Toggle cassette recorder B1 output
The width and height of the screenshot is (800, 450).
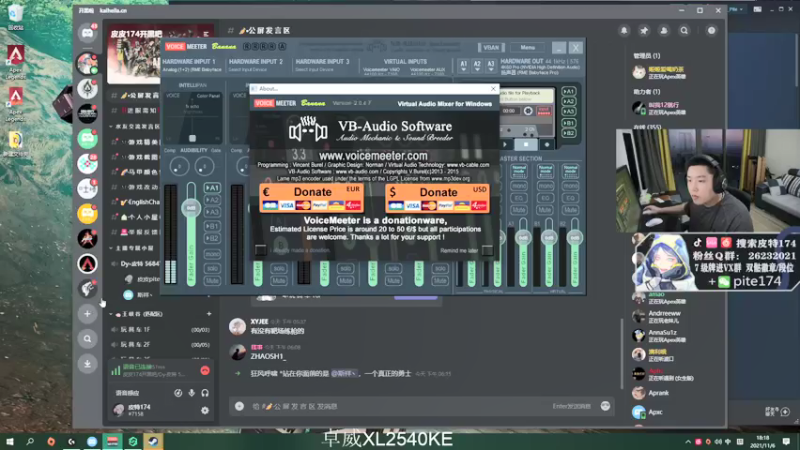click(x=568, y=123)
